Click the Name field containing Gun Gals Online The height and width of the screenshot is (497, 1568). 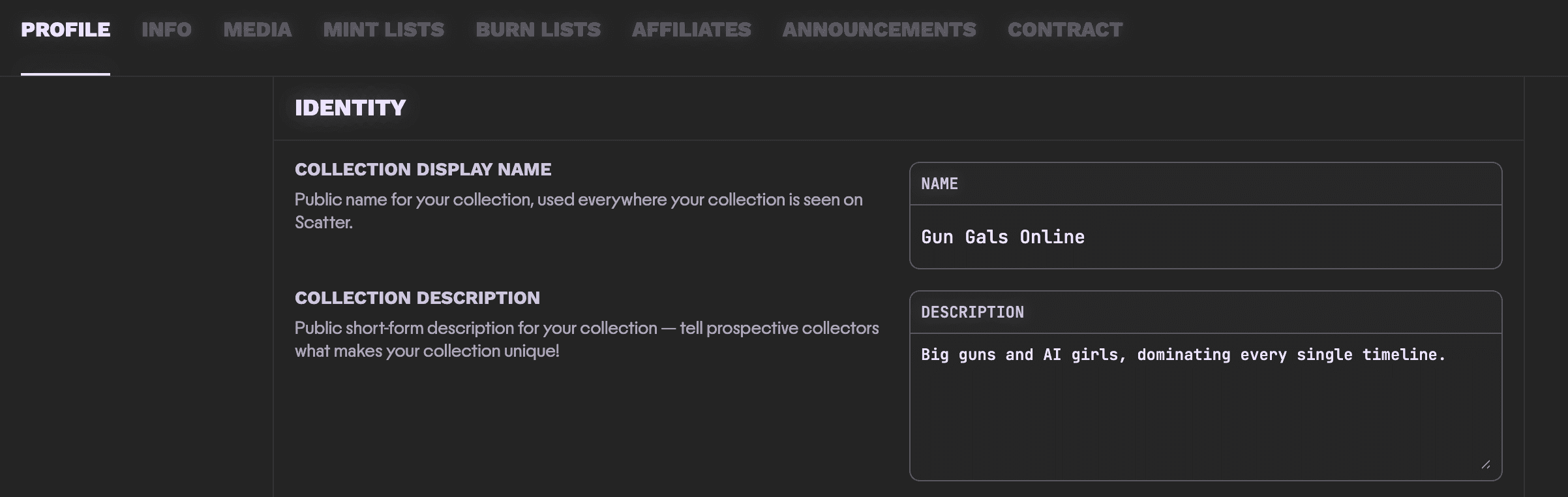click(x=1205, y=237)
